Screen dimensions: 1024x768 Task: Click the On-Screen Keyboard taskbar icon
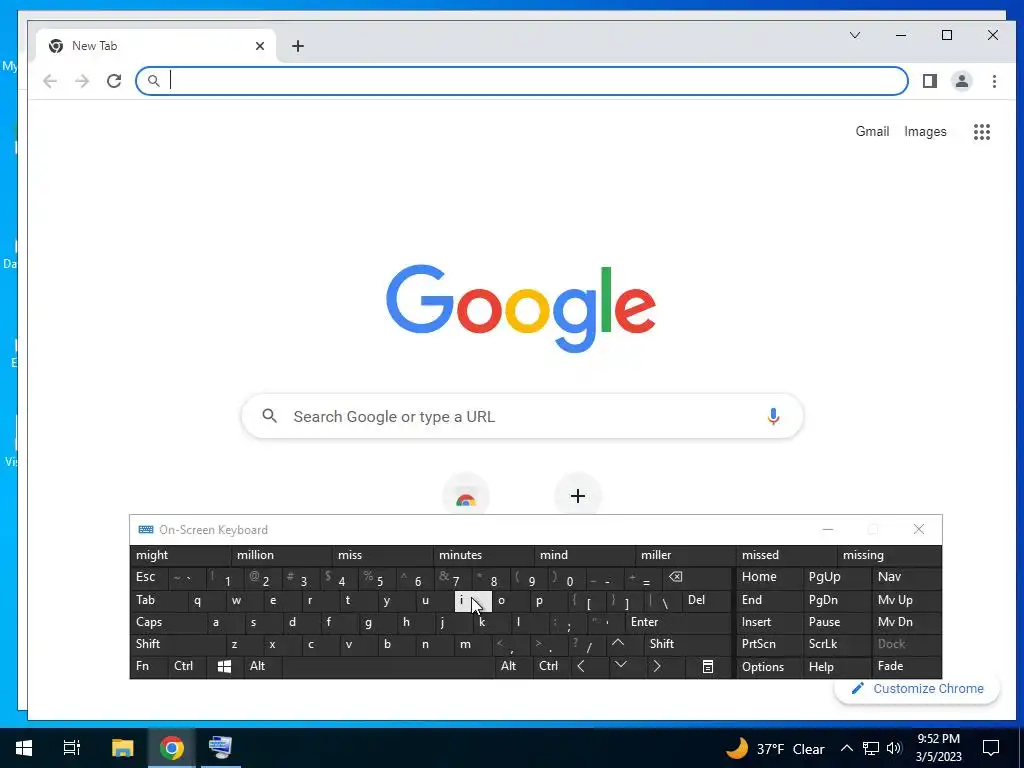pos(220,748)
